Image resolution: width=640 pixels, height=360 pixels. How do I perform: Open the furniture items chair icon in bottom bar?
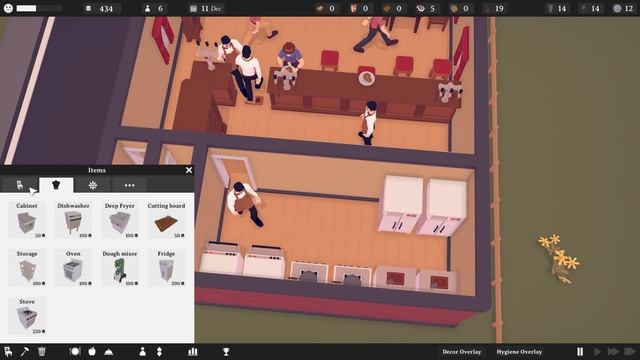click(8, 351)
